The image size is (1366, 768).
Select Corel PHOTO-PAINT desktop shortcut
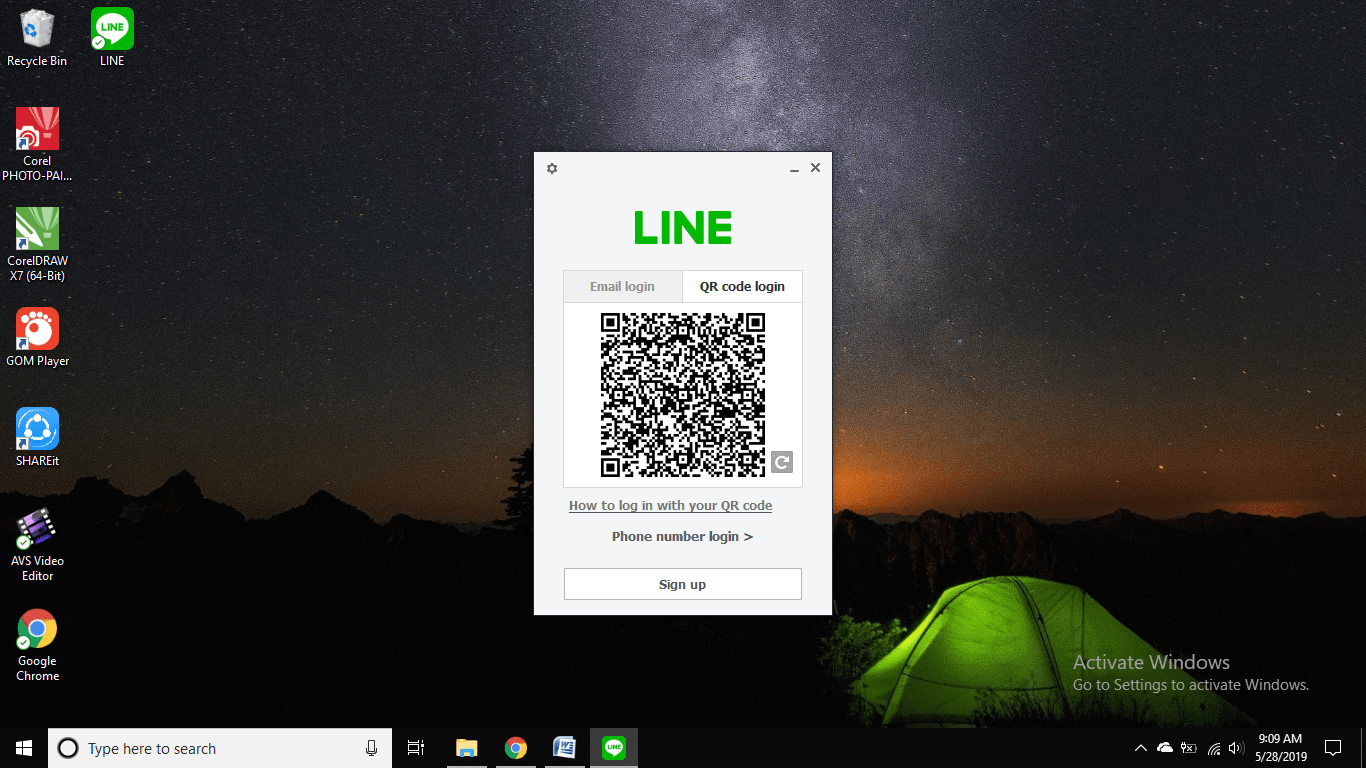click(x=37, y=145)
